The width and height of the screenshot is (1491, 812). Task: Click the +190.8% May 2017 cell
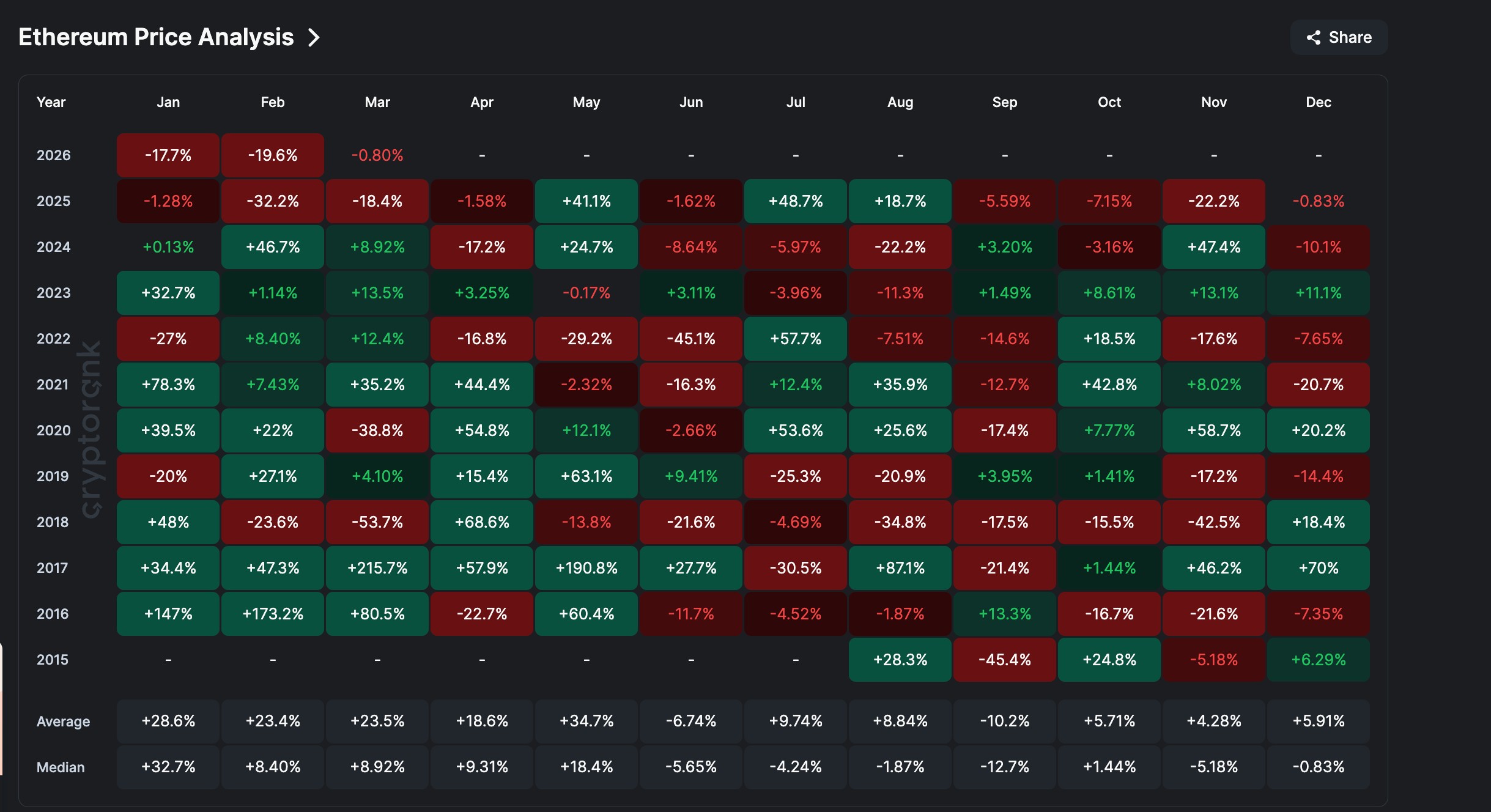(x=586, y=567)
